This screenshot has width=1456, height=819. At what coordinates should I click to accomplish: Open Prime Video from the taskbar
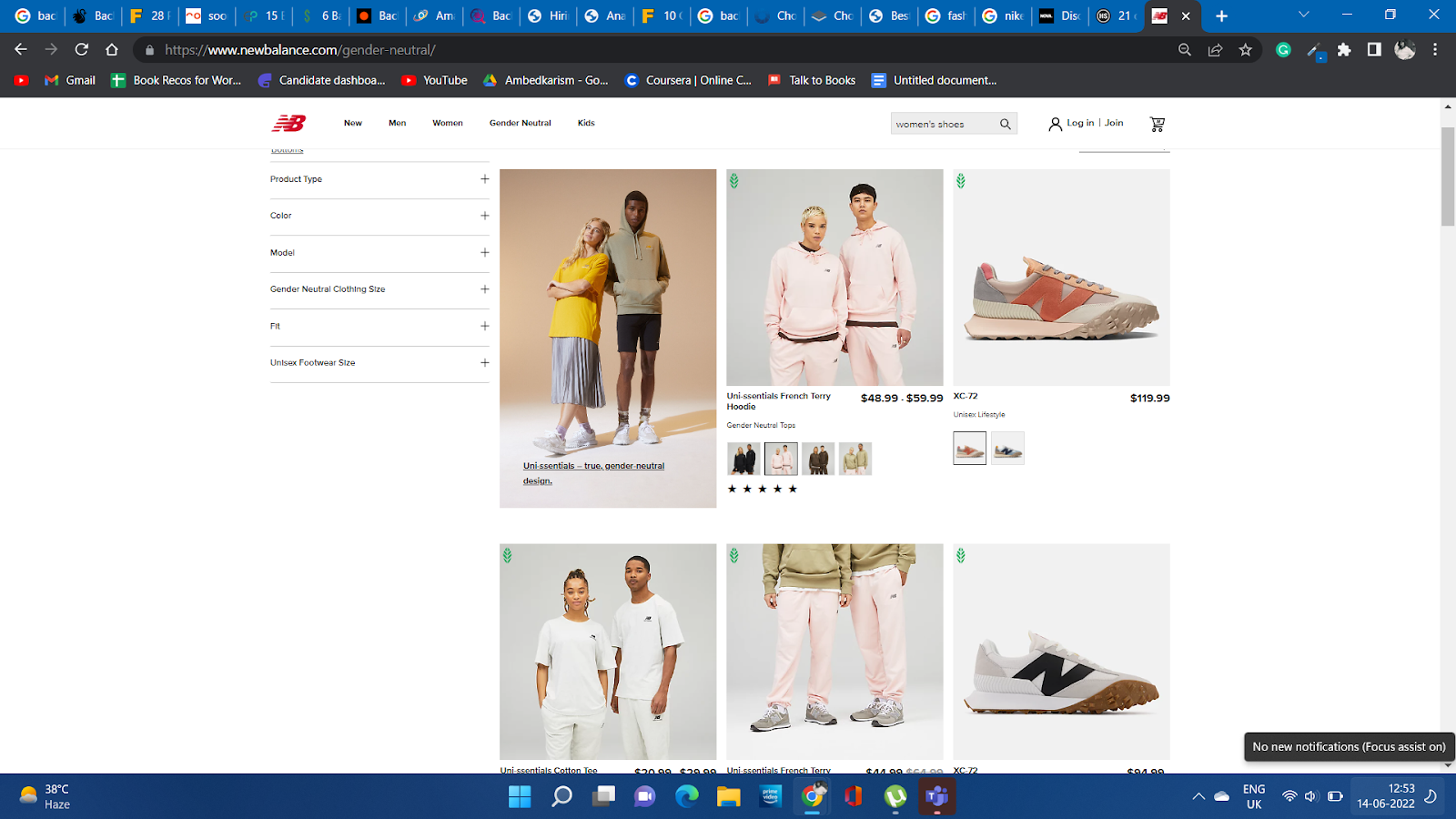(771, 796)
